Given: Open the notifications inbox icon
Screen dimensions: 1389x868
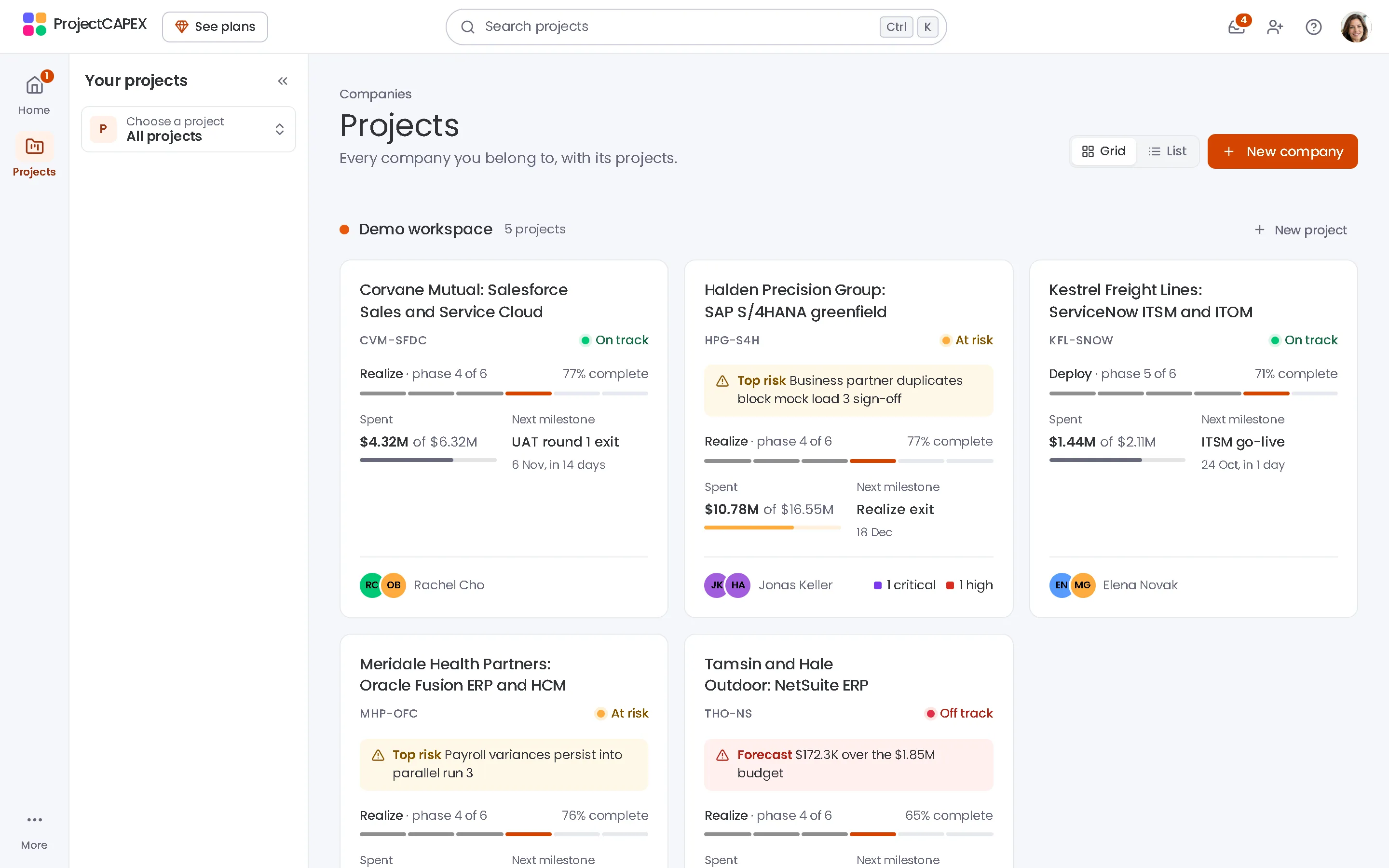Looking at the screenshot, I should coord(1236,27).
